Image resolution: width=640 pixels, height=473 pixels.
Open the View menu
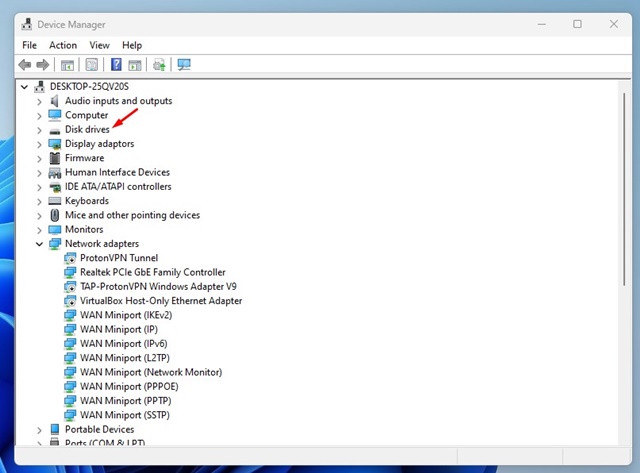click(x=100, y=45)
